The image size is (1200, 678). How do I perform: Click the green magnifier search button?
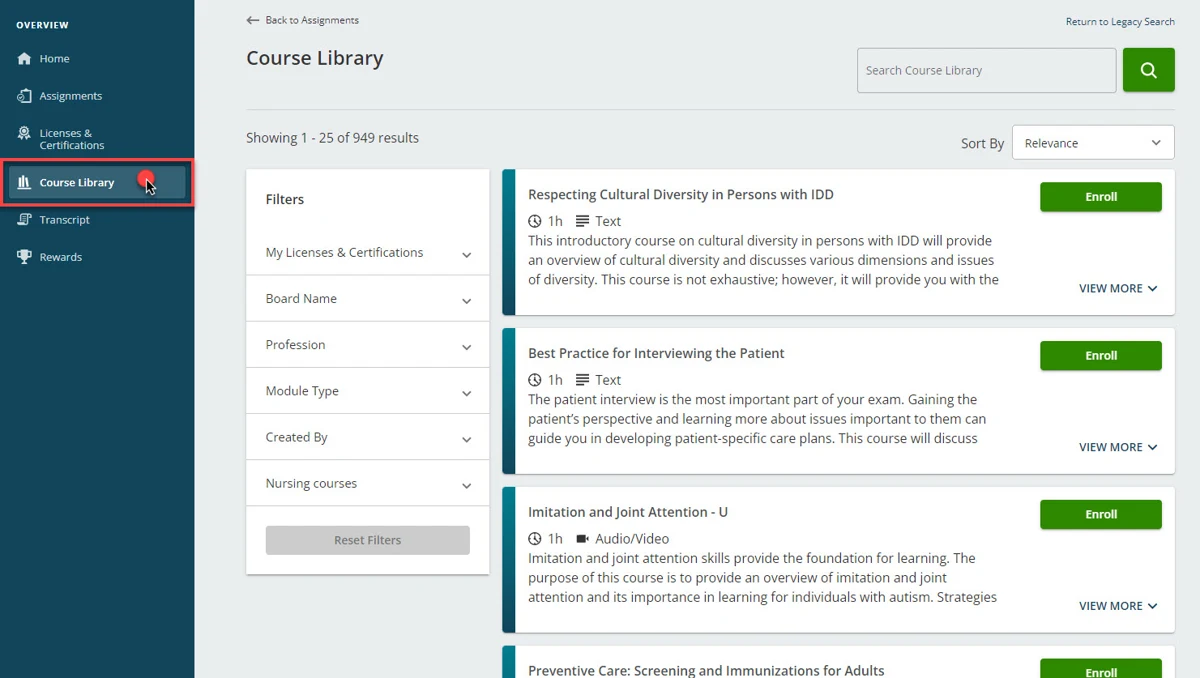pyautogui.click(x=1148, y=70)
